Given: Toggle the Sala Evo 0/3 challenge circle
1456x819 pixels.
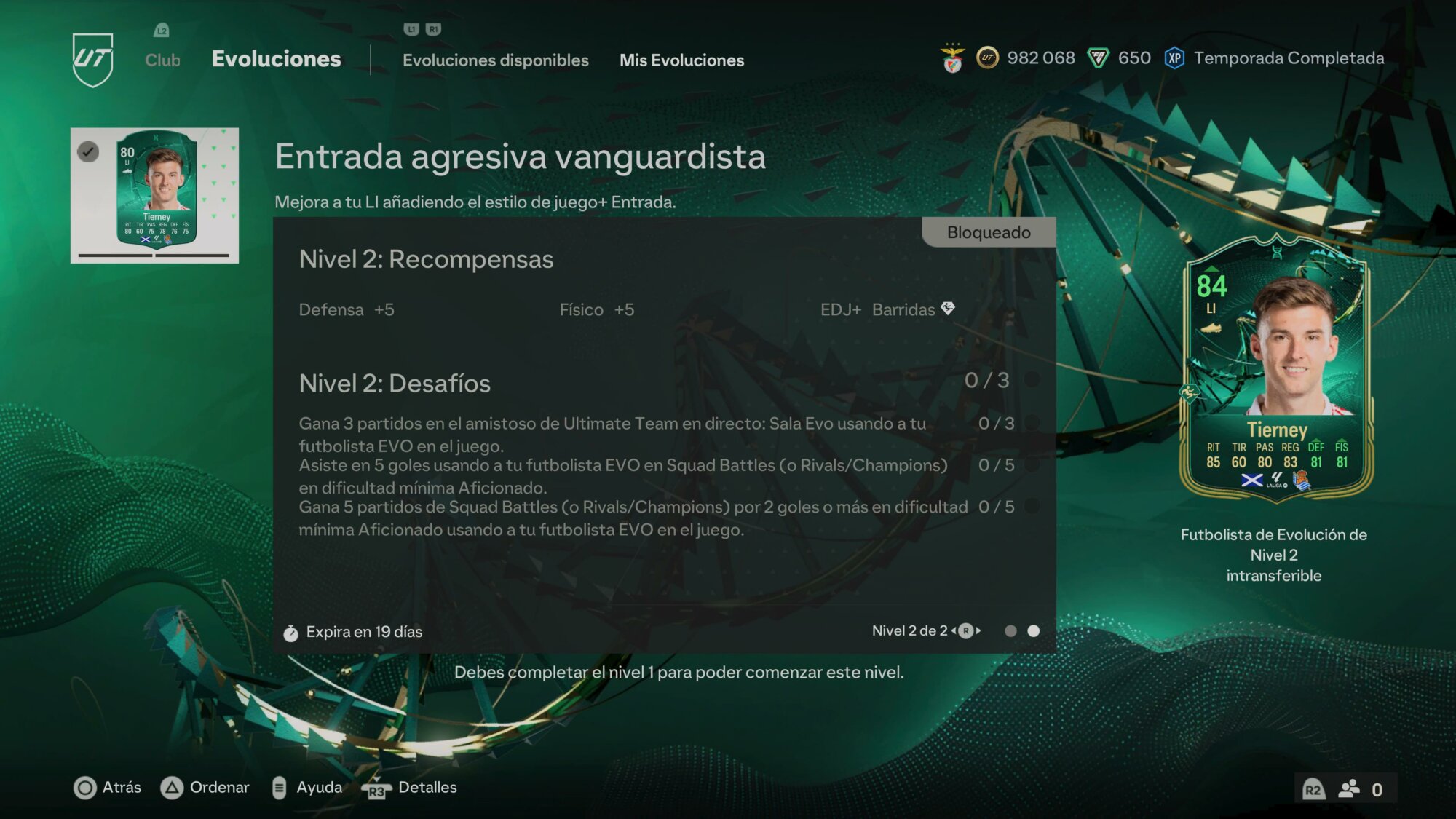Looking at the screenshot, I should coord(1032,423).
